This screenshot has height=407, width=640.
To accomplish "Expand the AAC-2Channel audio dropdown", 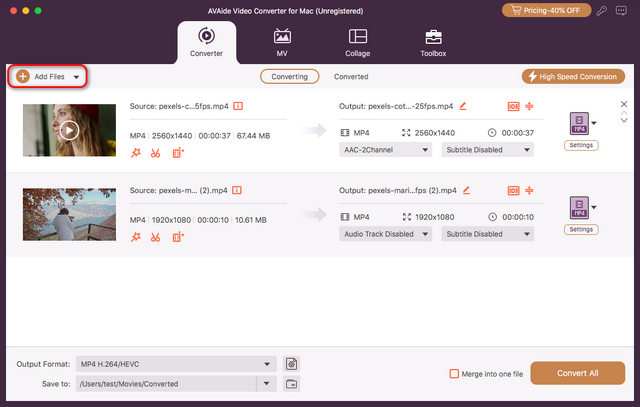I will pos(385,150).
